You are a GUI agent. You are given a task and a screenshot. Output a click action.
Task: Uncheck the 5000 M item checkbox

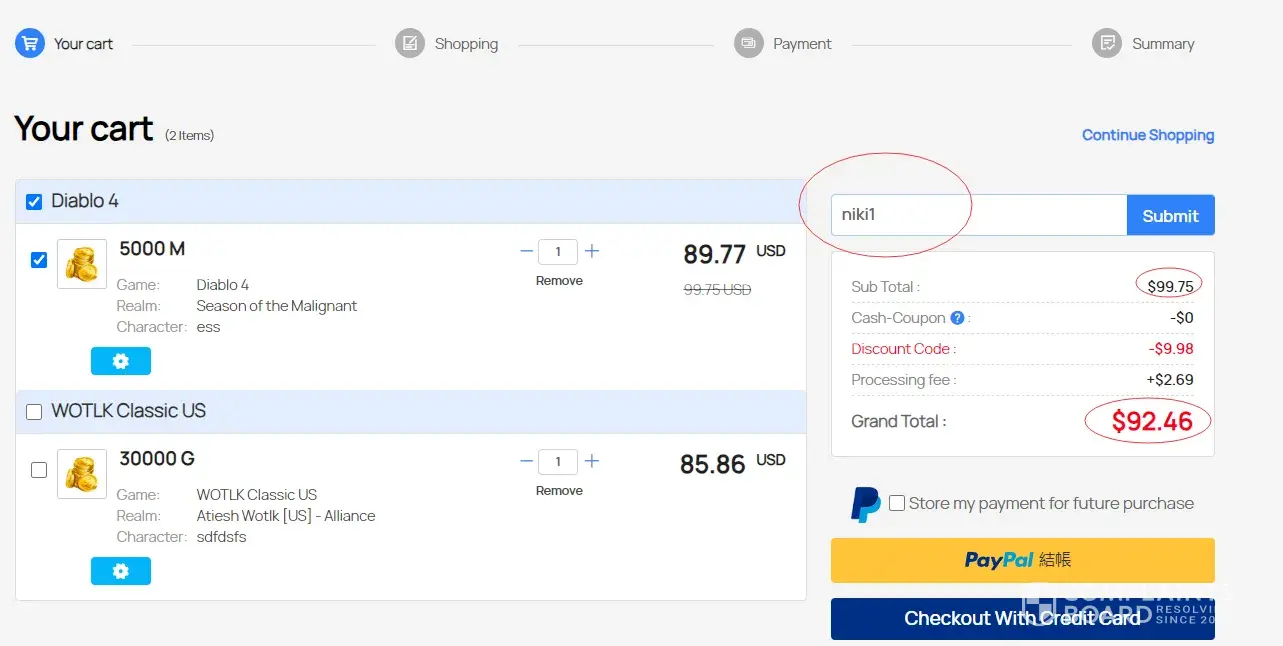tap(39, 260)
